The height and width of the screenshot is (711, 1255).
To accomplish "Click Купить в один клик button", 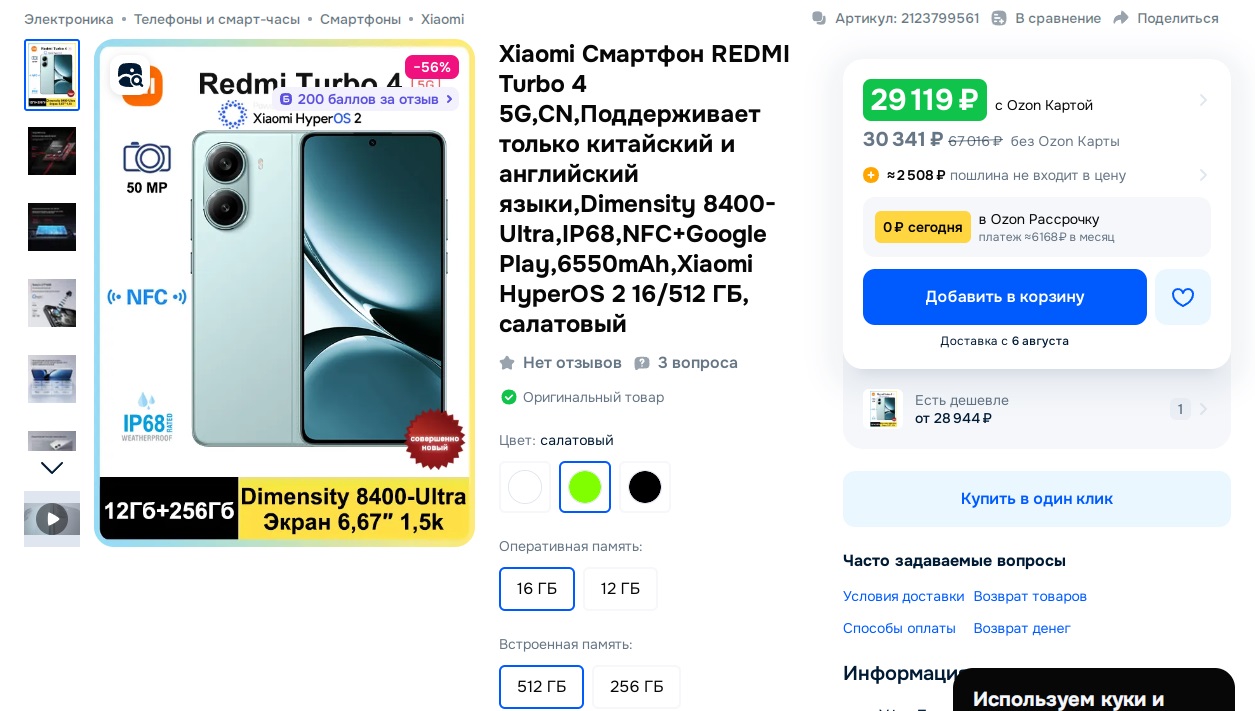I will pos(1037,499).
